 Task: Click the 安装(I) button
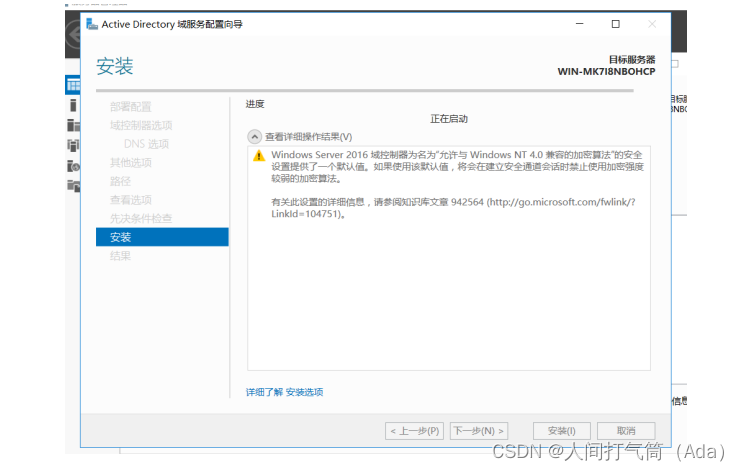coord(562,431)
